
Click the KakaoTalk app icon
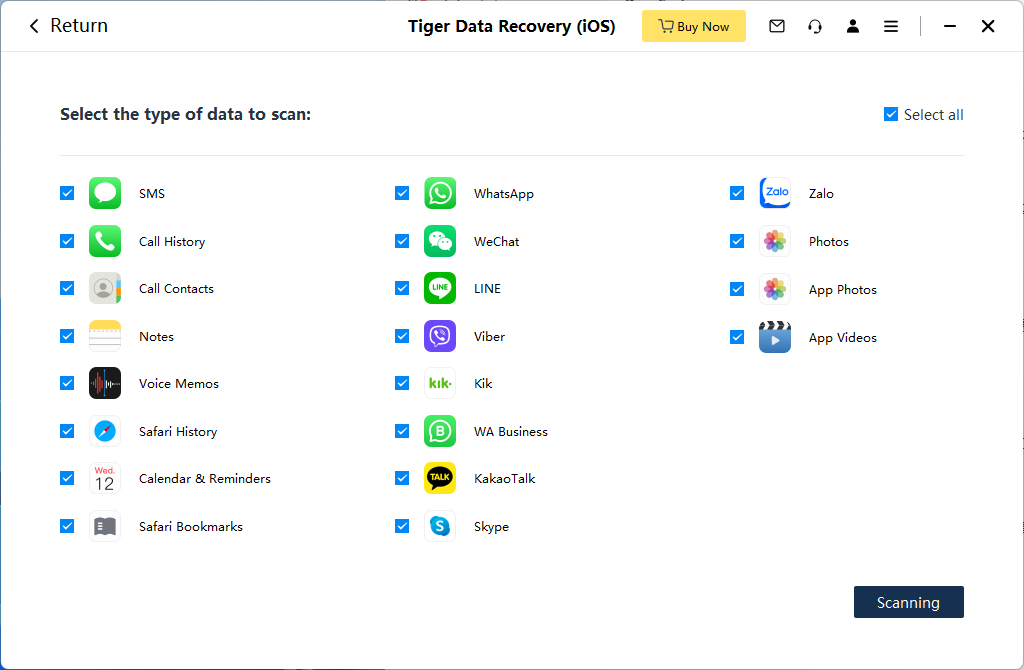pos(440,478)
